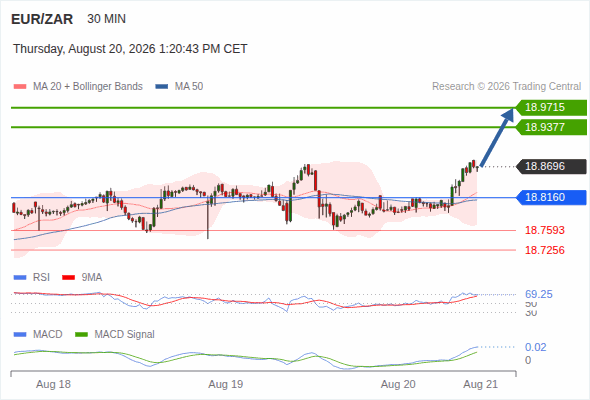Click the Aug 18 date axis label
This screenshot has width=590, height=400.
pyautogui.click(x=53, y=384)
